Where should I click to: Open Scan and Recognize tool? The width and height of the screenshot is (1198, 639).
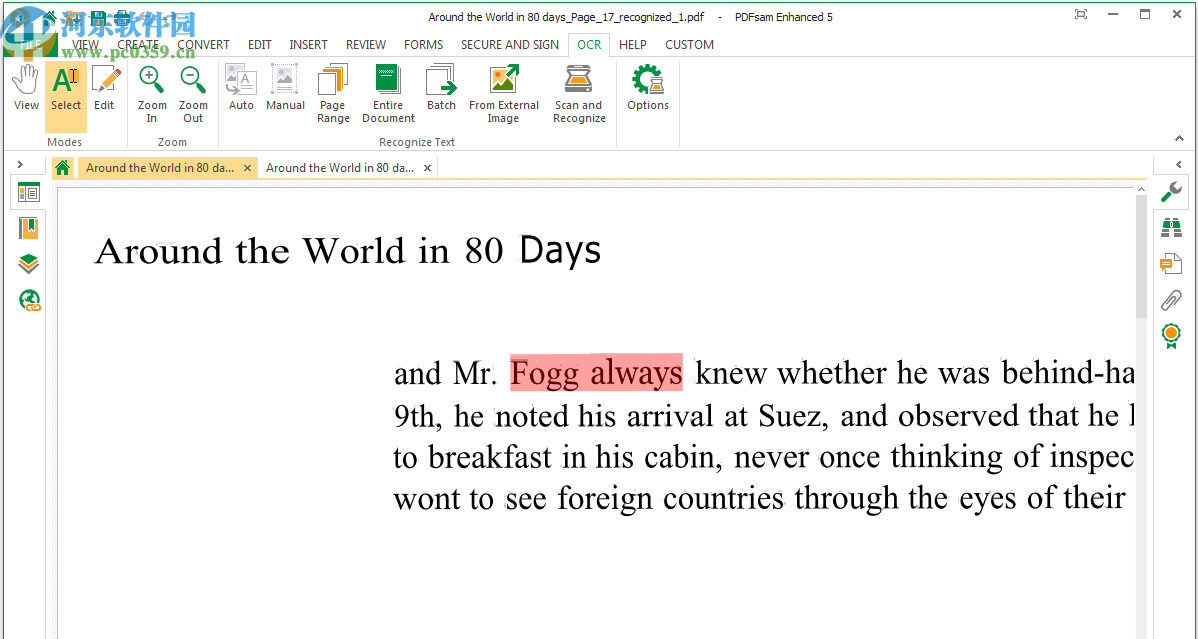click(579, 94)
